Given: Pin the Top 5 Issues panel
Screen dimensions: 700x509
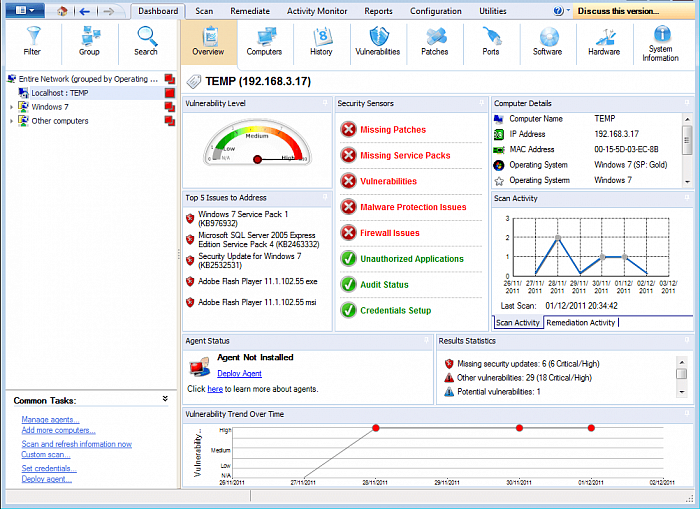Looking at the screenshot, I should pos(325,197).
